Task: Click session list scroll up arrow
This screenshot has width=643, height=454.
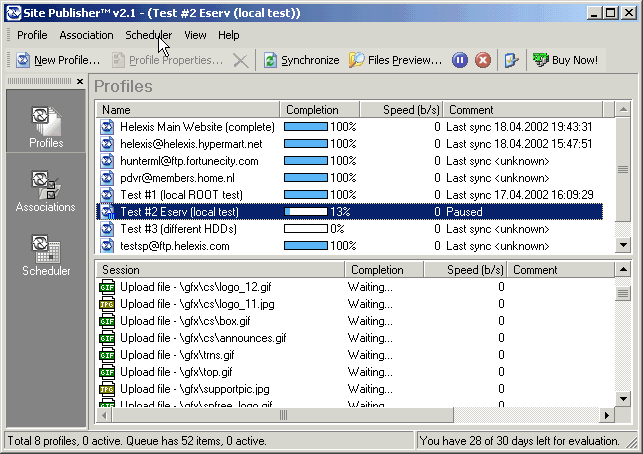Action: click(x=623, y=270)
